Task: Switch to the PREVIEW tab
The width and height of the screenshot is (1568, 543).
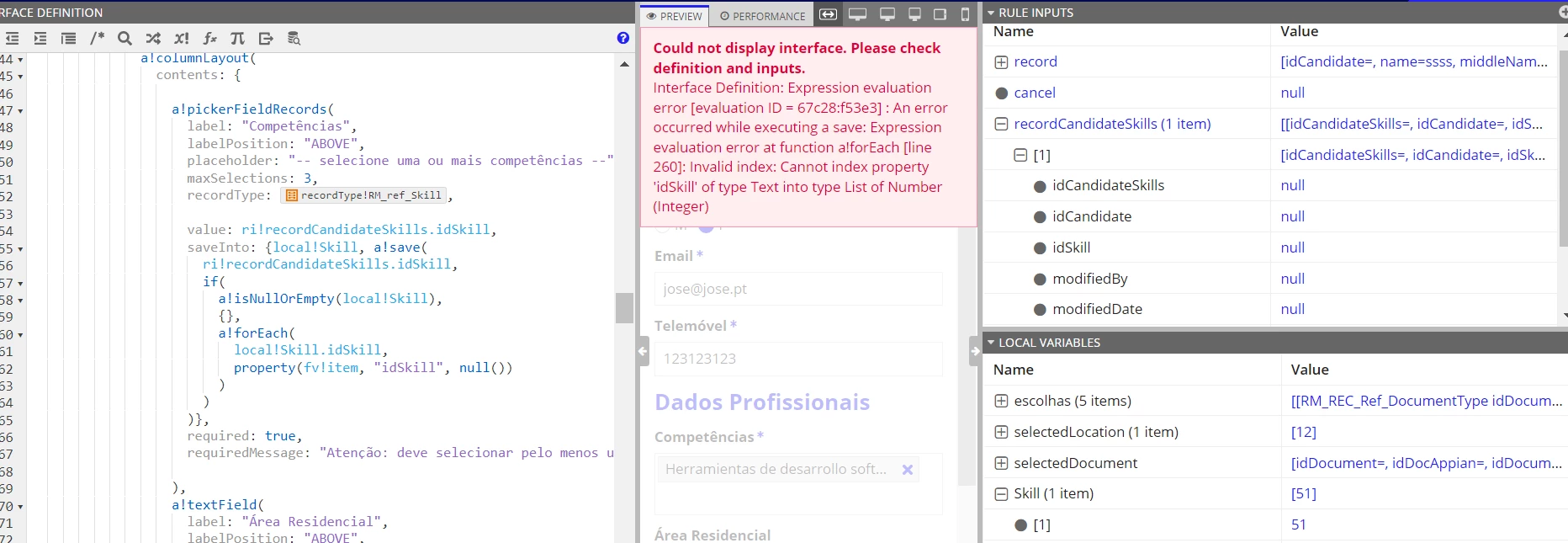Action: [675, 16]
